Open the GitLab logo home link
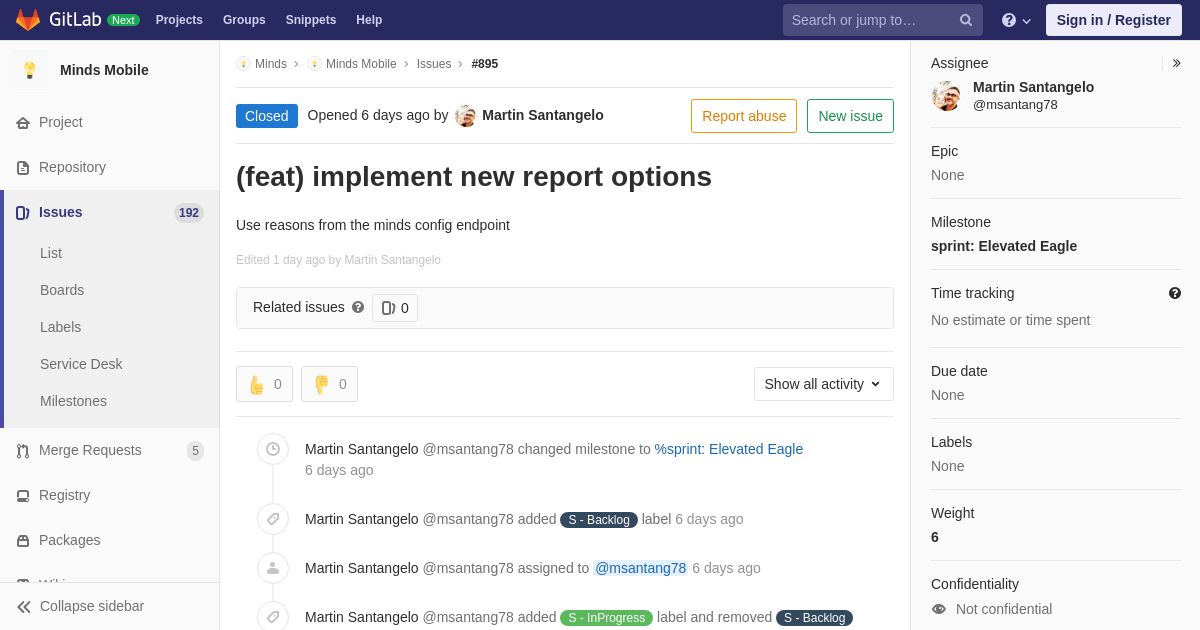Viewport: 1200px width, 630px height. click(x=58, y=20)
